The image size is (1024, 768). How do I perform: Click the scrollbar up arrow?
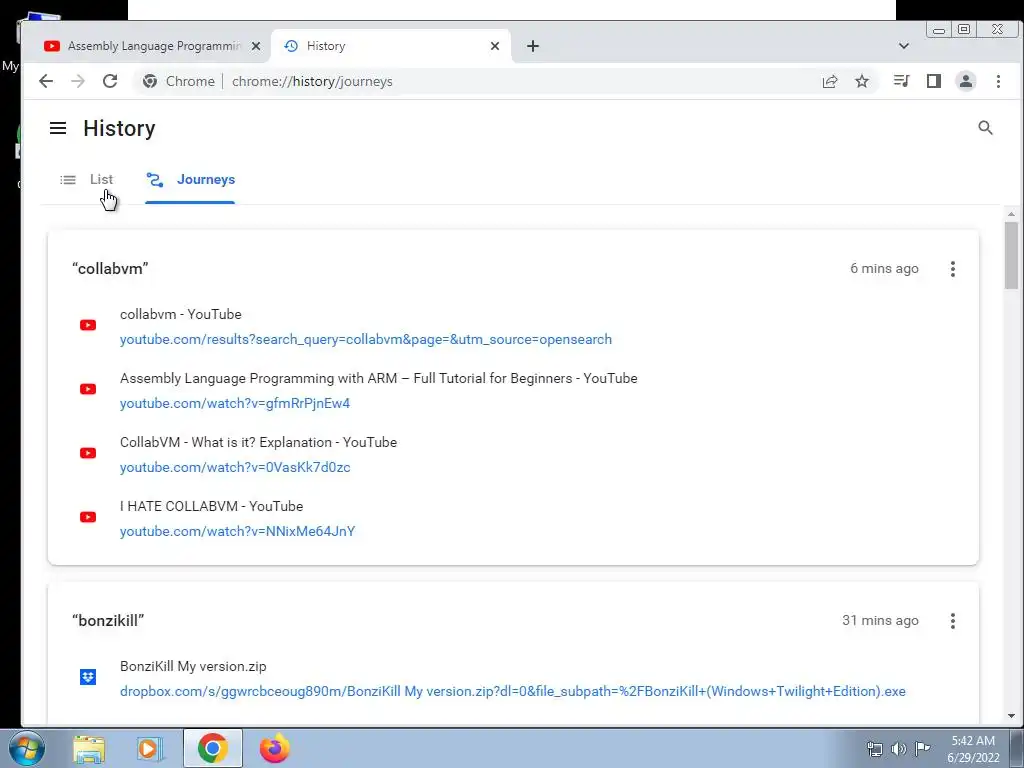coord(1011,214)
